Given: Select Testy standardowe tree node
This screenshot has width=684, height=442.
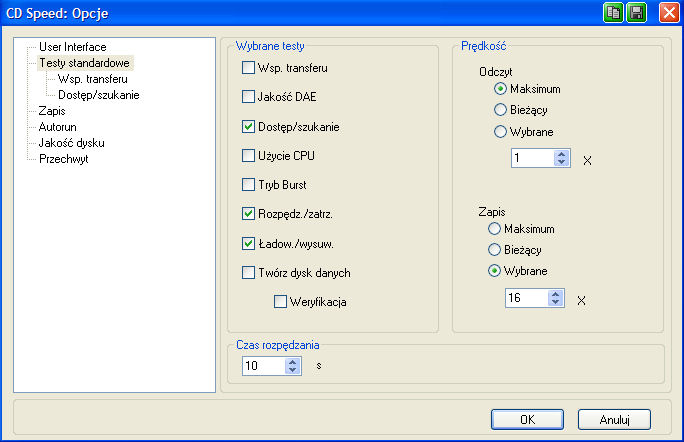Looking at the screenshot, I should 84,63.
